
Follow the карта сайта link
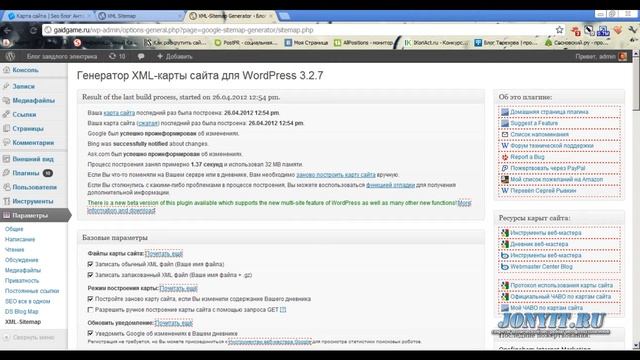click(119, 113)
